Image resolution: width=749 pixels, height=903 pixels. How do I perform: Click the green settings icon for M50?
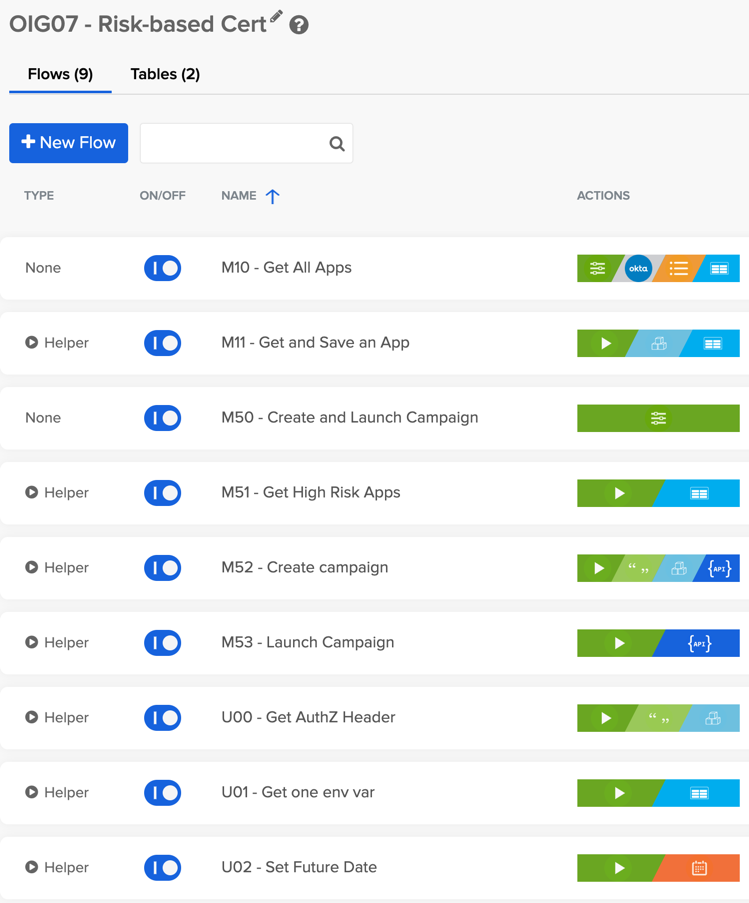tap(658, 418)
